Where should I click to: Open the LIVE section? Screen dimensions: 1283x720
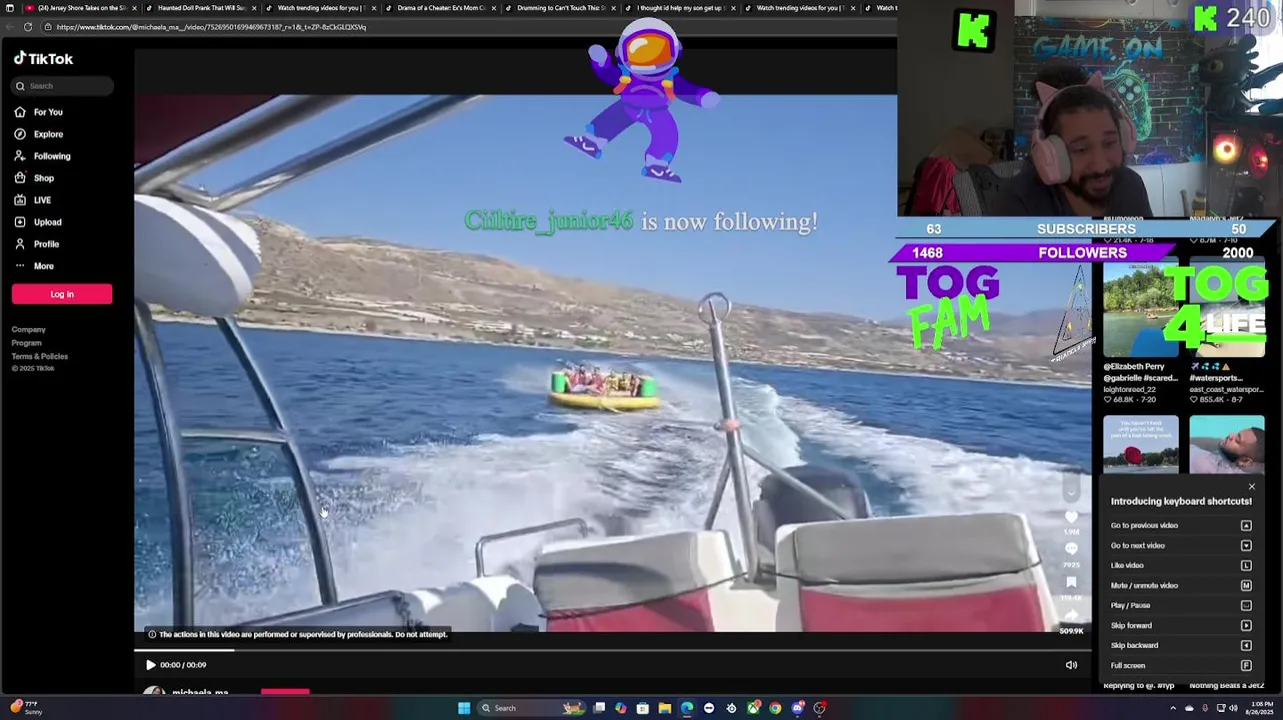click(x=33, y=200)
